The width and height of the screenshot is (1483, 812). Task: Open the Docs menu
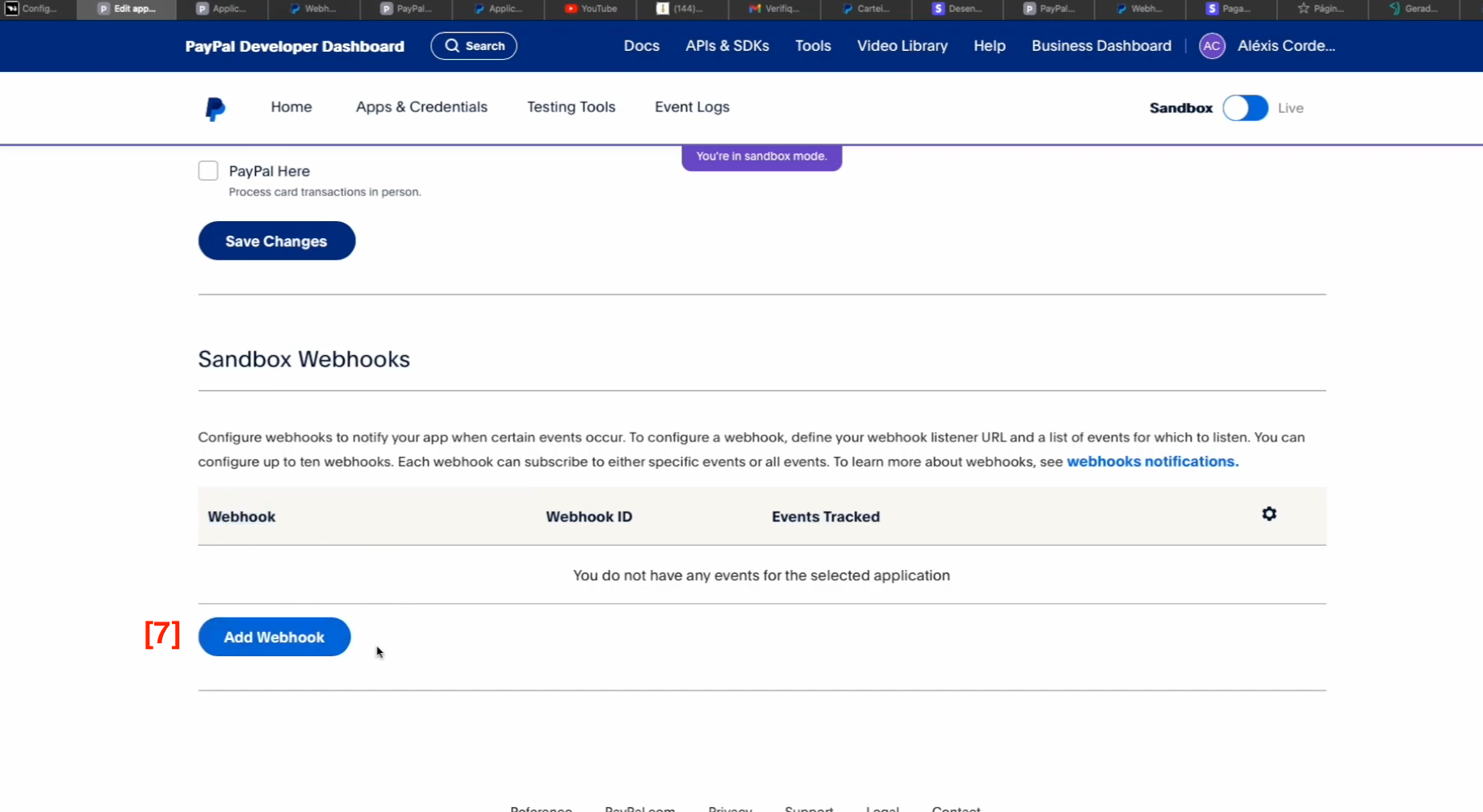[641, 46]
